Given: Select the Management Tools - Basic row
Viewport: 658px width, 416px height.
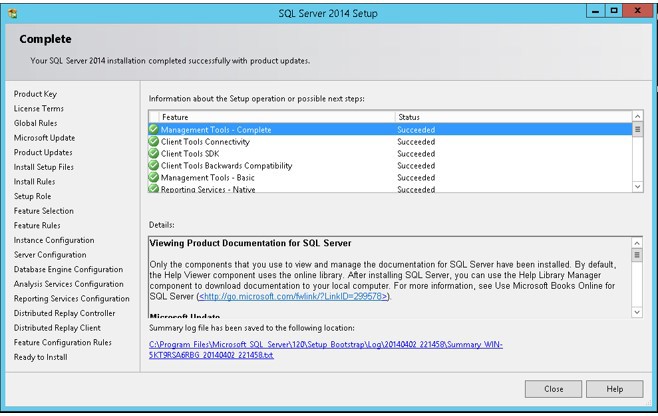Looking at the screenshot, I should (x=390, y=178).
